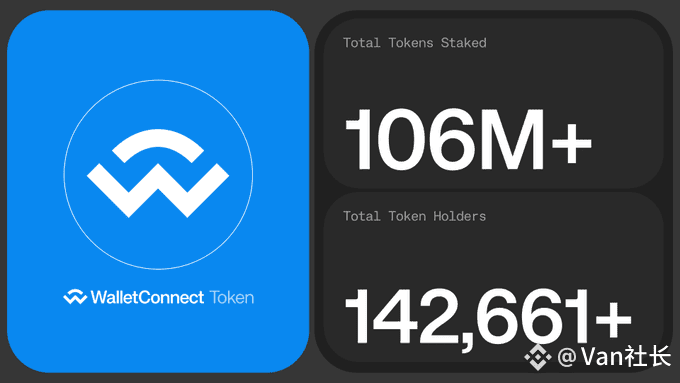Click the word Holders in the bottom card
This screenshot has width=680, height=383.
point(460,216)
